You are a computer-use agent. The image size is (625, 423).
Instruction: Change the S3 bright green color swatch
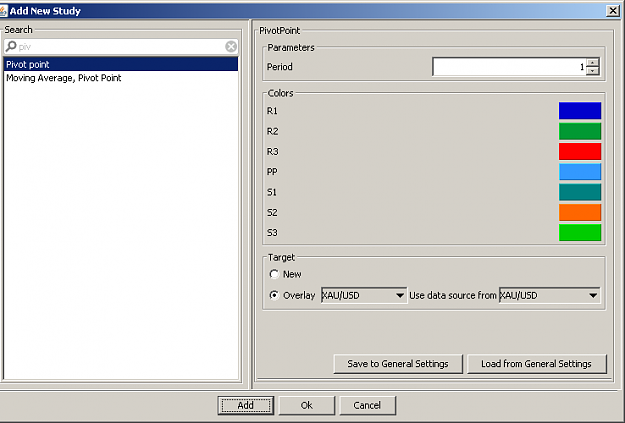click(580, 233)
